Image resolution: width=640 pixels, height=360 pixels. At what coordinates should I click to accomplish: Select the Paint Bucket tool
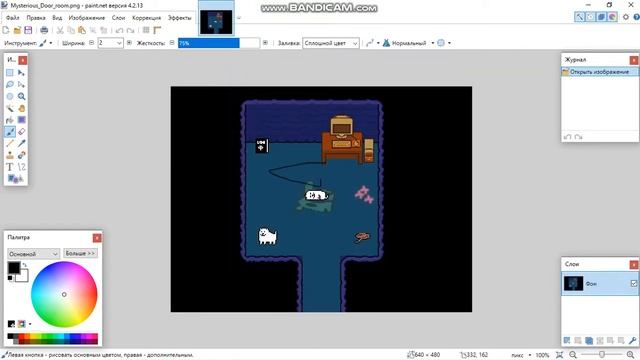(10, 120)
